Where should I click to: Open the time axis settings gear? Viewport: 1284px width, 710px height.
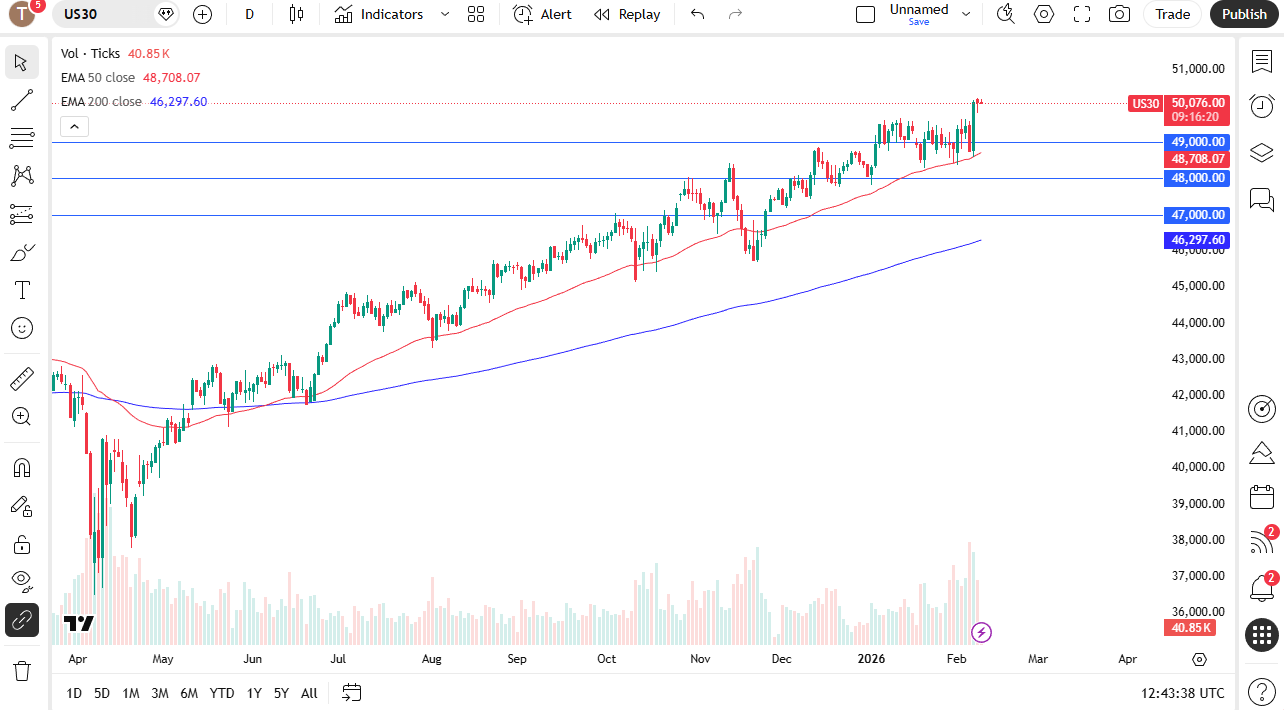1200,659
